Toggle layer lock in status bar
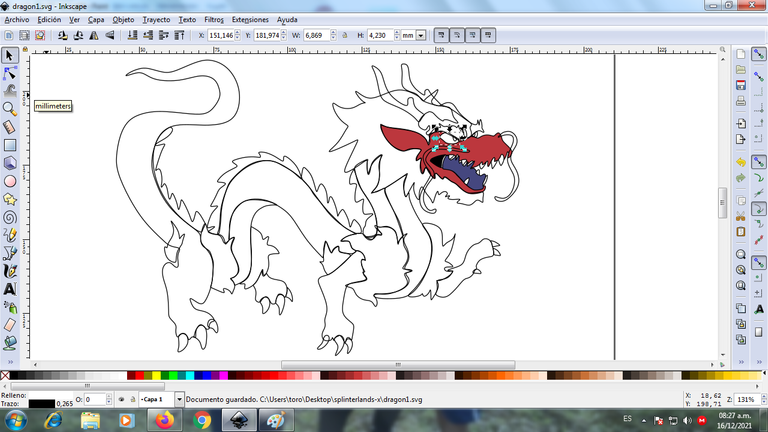Screen dimensions: 768x432 pyautogui.click(x=132, y=400)
